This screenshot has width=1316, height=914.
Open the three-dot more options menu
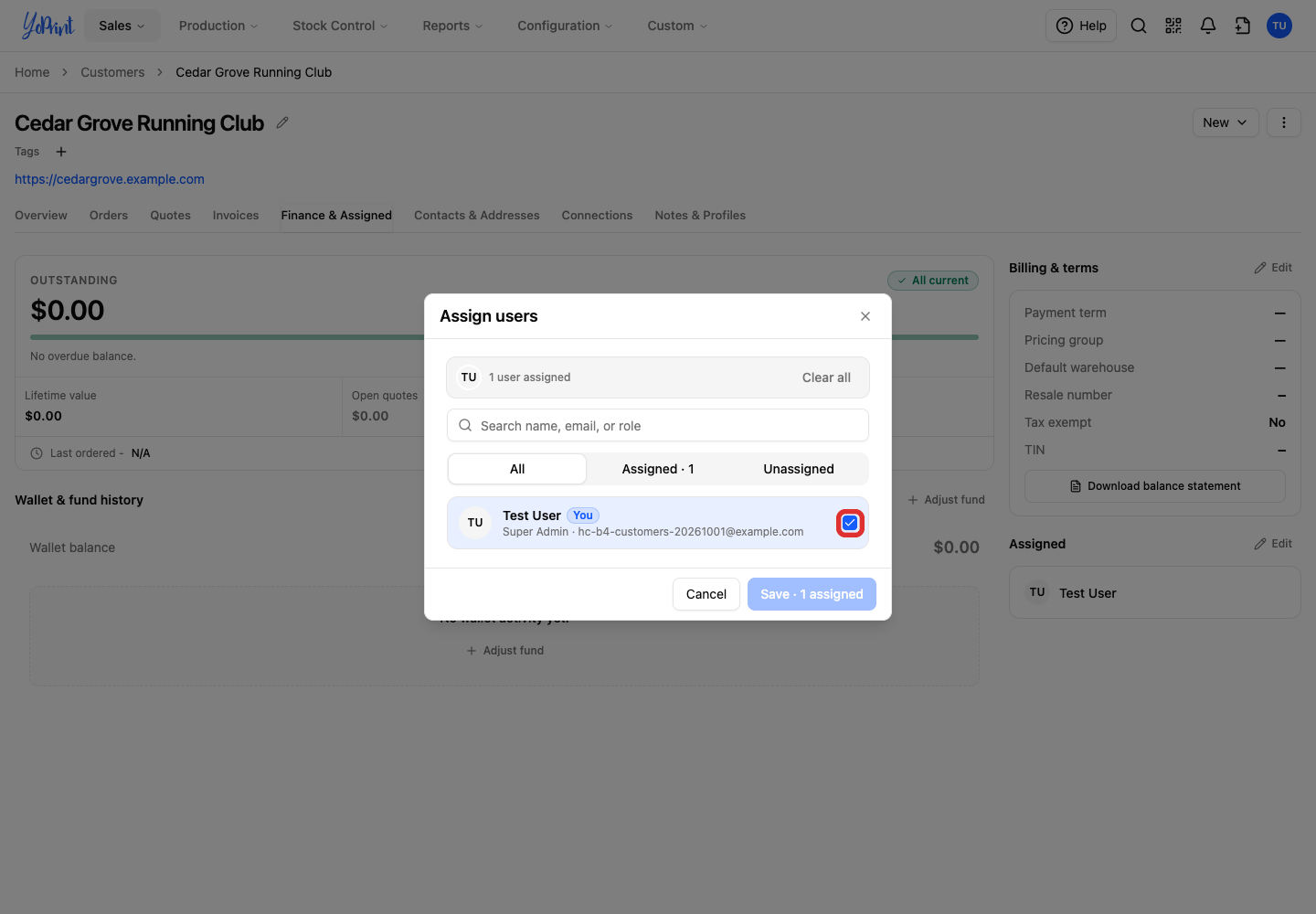coord(1284,122)
